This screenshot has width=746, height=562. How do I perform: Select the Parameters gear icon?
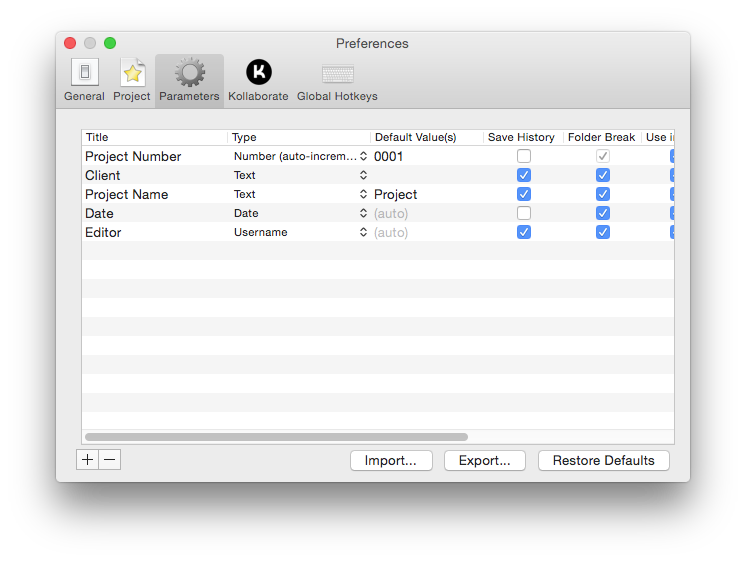(x=189, y=73)
